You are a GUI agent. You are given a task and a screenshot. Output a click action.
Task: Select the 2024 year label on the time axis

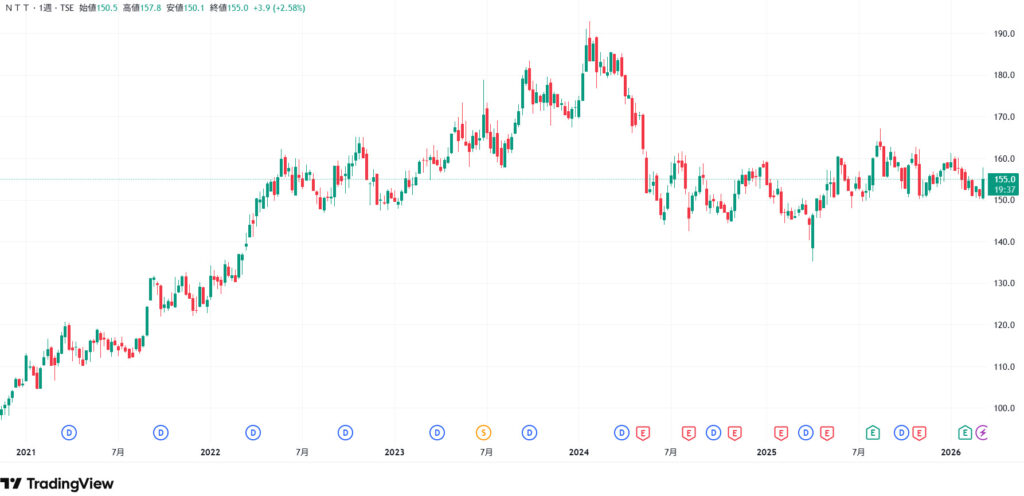click(578, 453)
